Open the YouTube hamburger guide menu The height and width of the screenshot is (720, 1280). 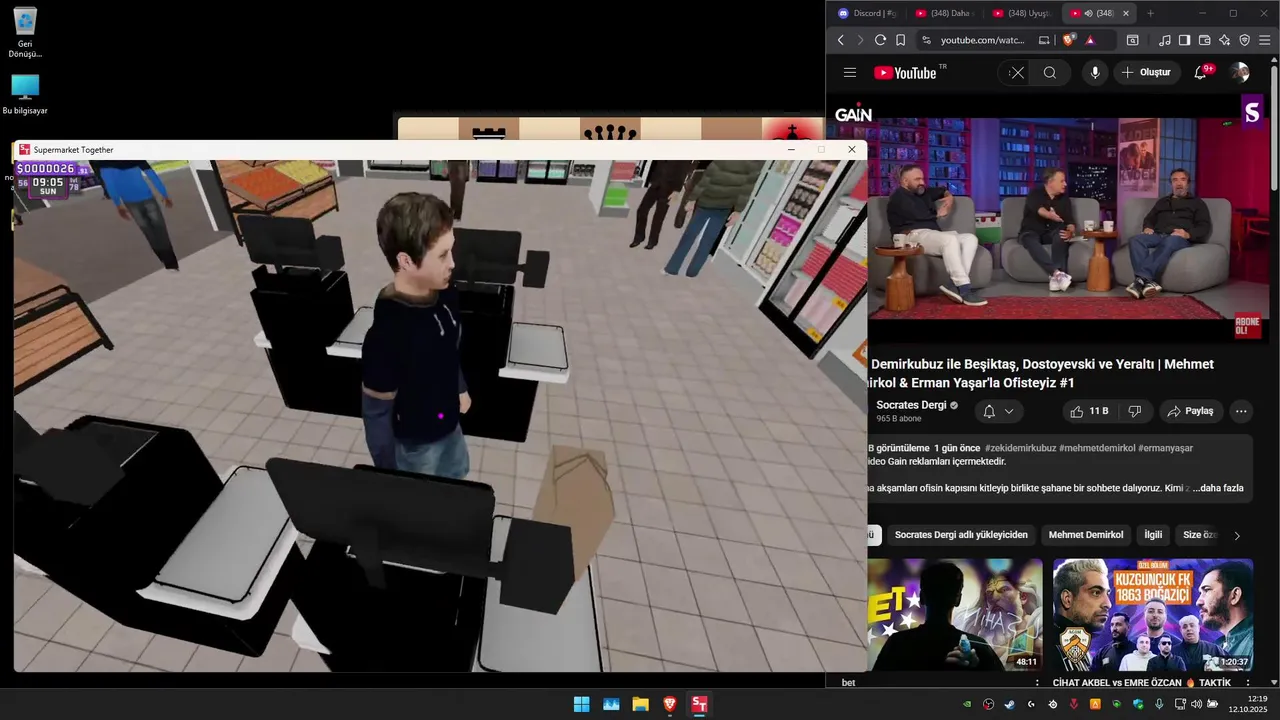click(x=850, y=73)
